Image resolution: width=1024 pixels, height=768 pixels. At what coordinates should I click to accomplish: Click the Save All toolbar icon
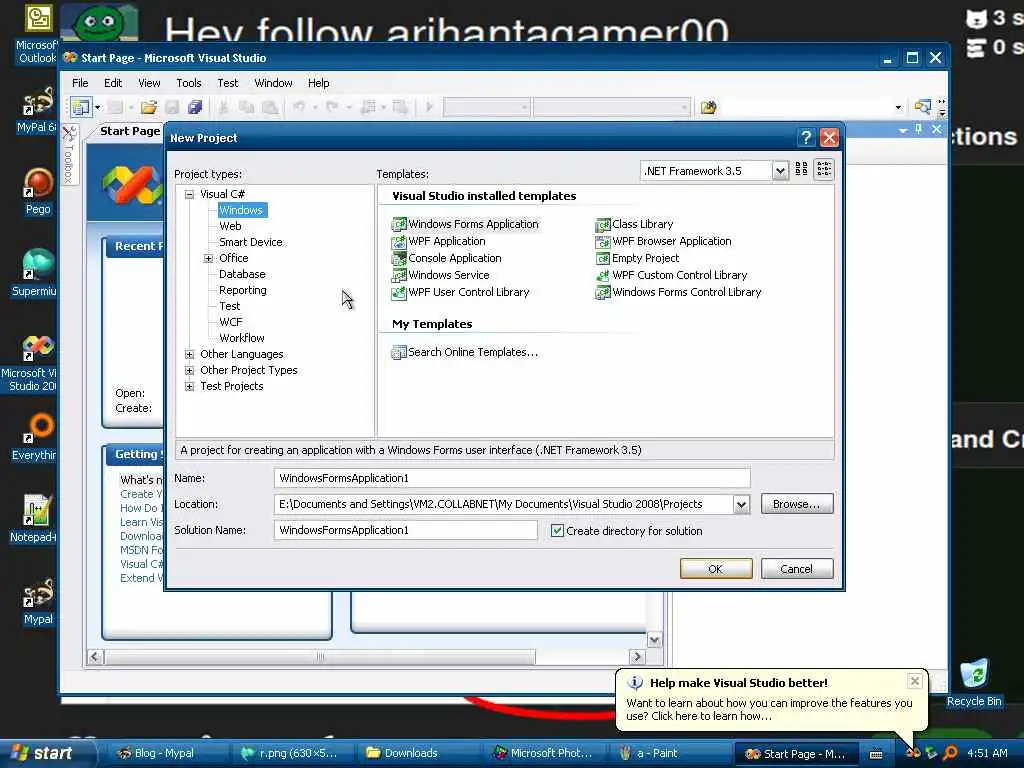pos(195,106)
